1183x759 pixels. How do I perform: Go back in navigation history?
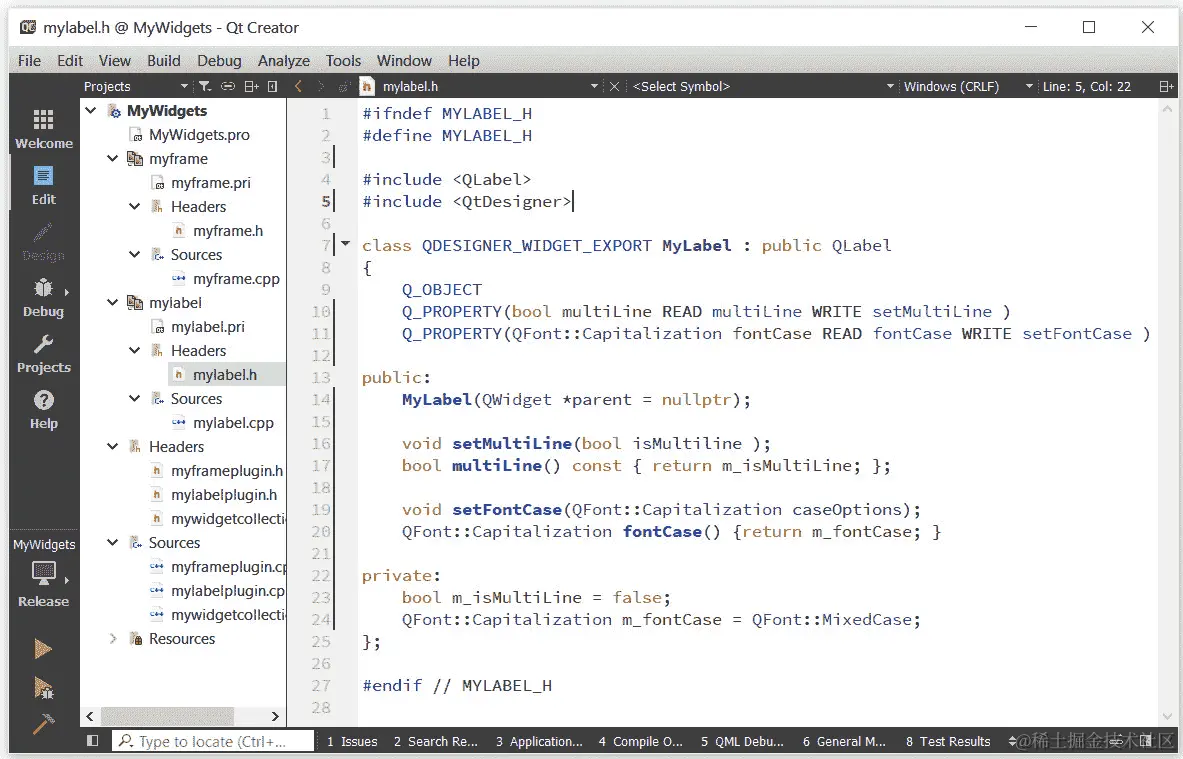point(298,86)
